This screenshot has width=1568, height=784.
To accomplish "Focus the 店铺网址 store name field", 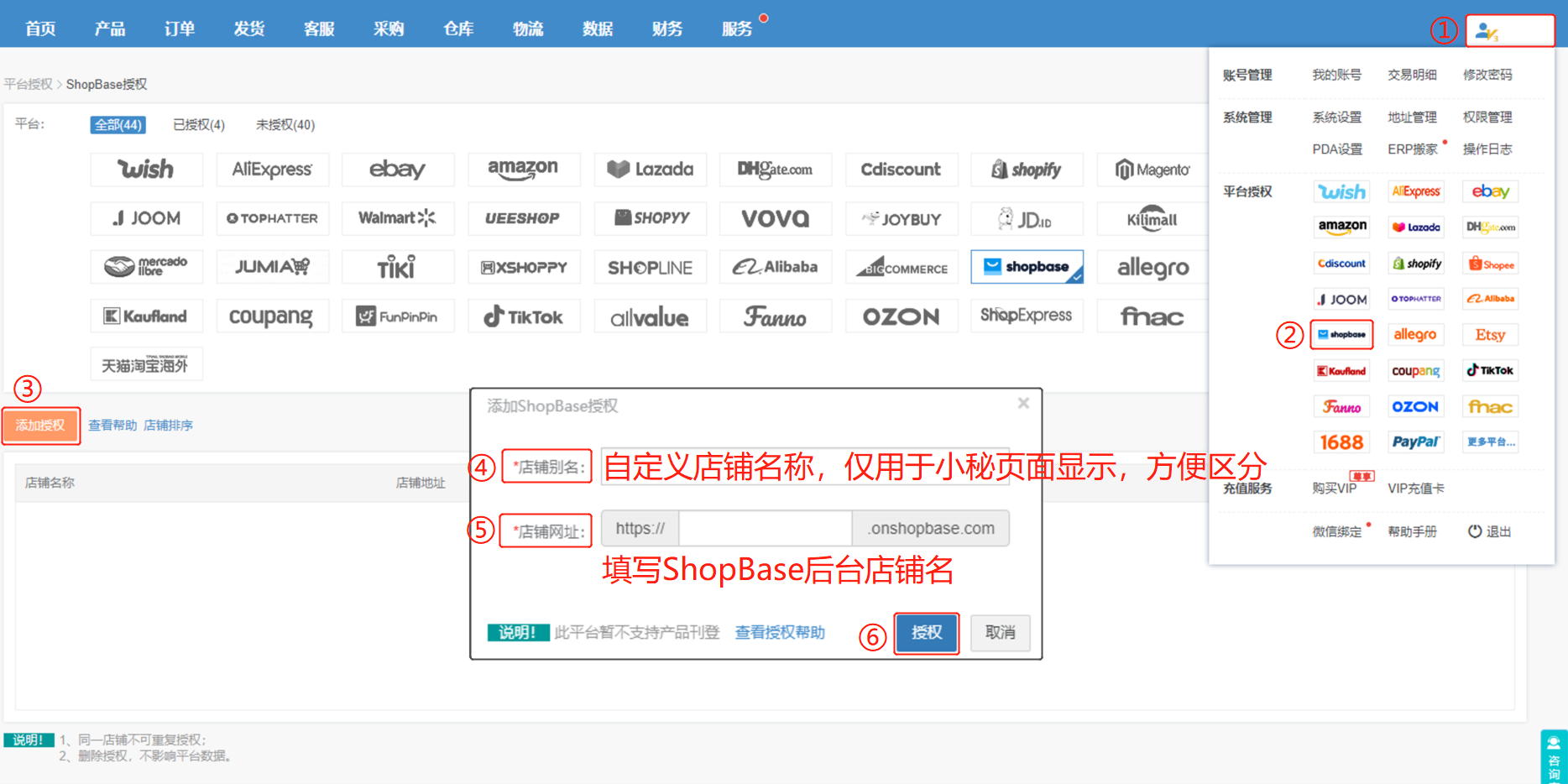I will 766,529.
